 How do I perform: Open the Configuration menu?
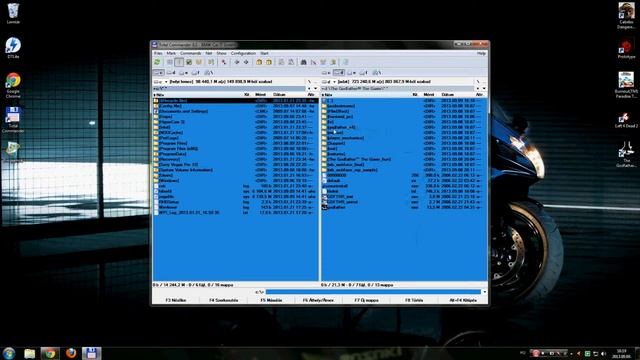tap(243, 53)
